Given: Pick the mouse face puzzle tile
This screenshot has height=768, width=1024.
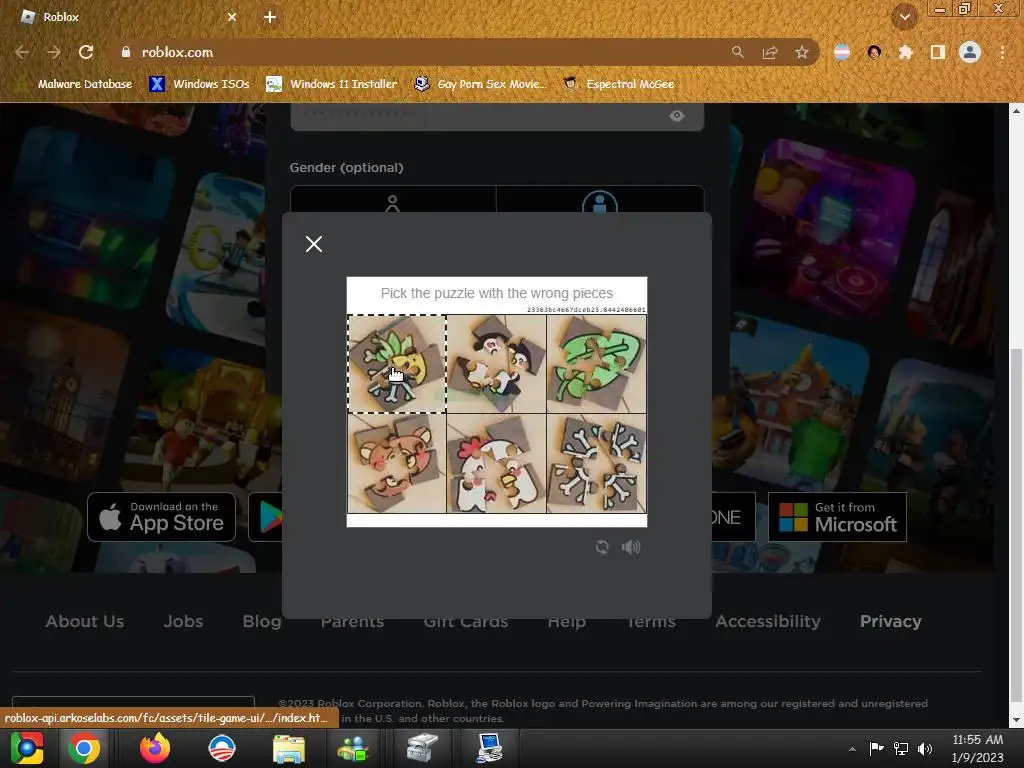Looking at the screenshot, I should (x=396, y=463).
